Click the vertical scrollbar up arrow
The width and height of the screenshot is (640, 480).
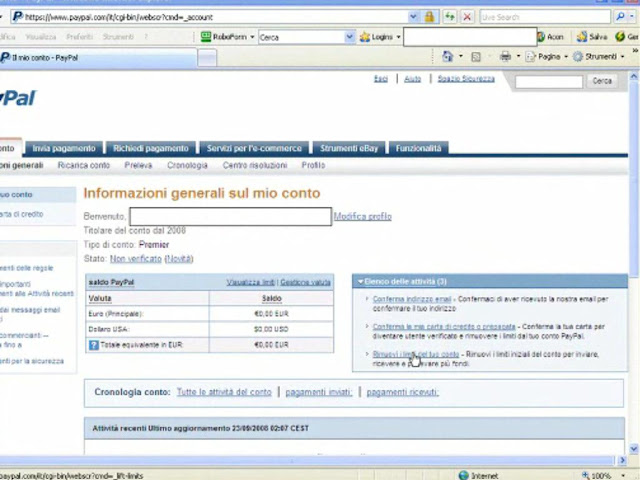pyautogui.click(x=633, y=76)
